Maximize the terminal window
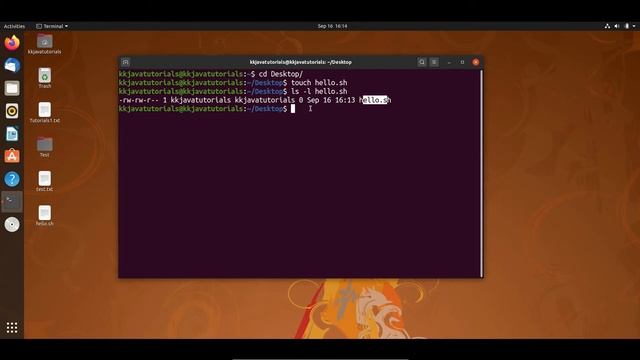The width and height of the screenshot is (640, 360). 462,62
